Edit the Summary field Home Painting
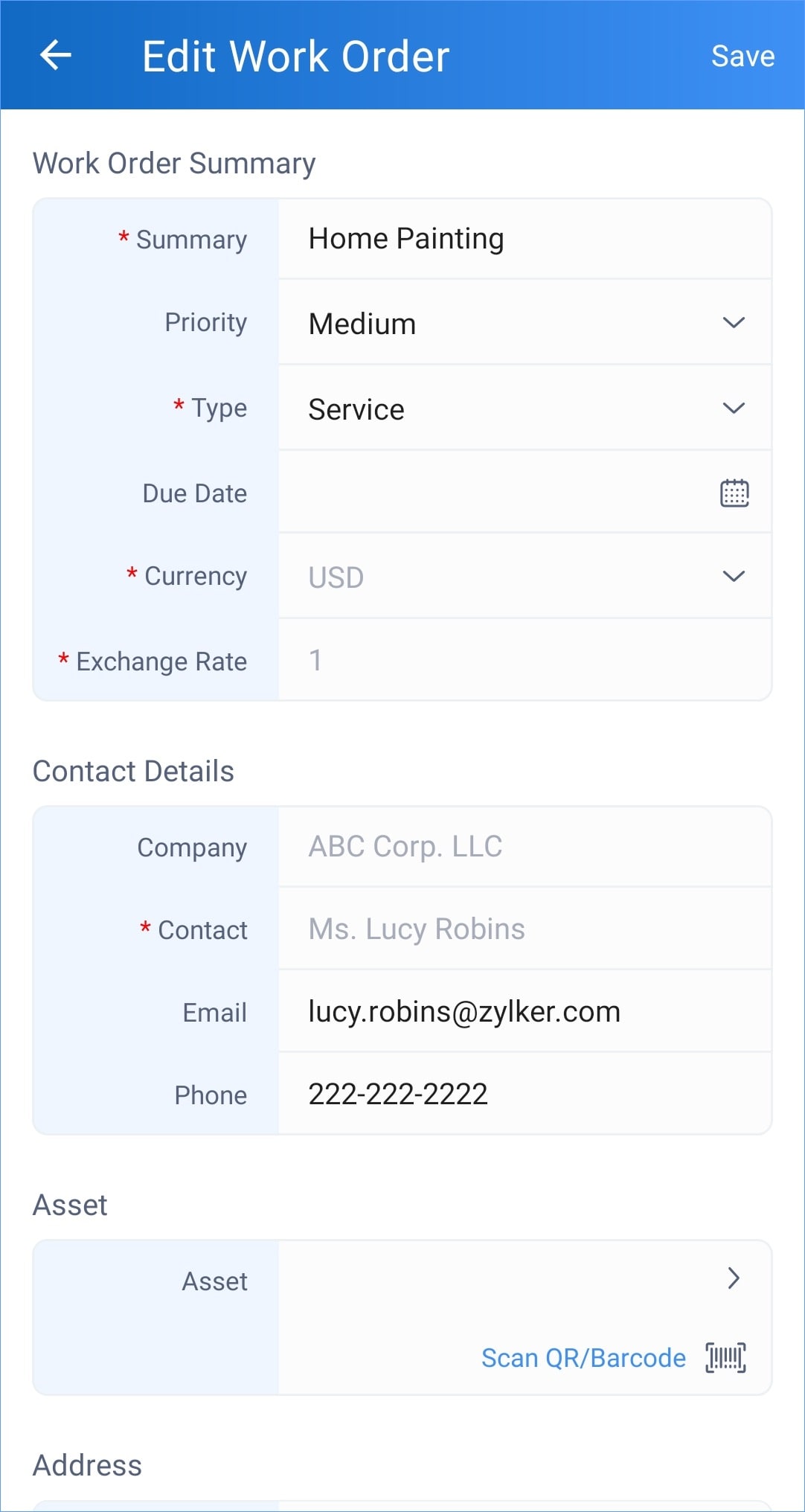Viewport: 805px width, 1512px height. (x=525, y=239)
